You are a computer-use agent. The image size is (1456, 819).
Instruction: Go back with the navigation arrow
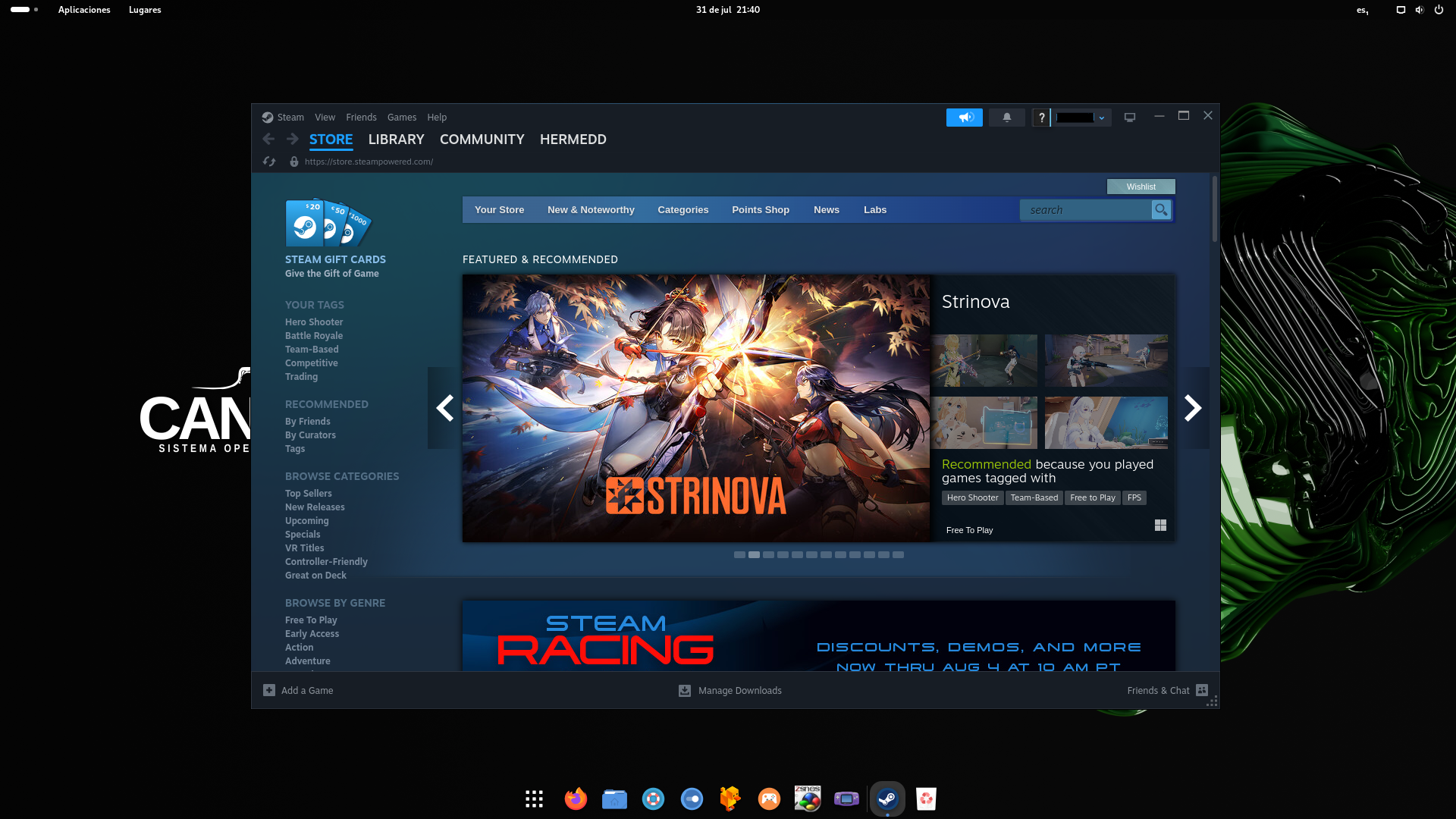[268, 139]
